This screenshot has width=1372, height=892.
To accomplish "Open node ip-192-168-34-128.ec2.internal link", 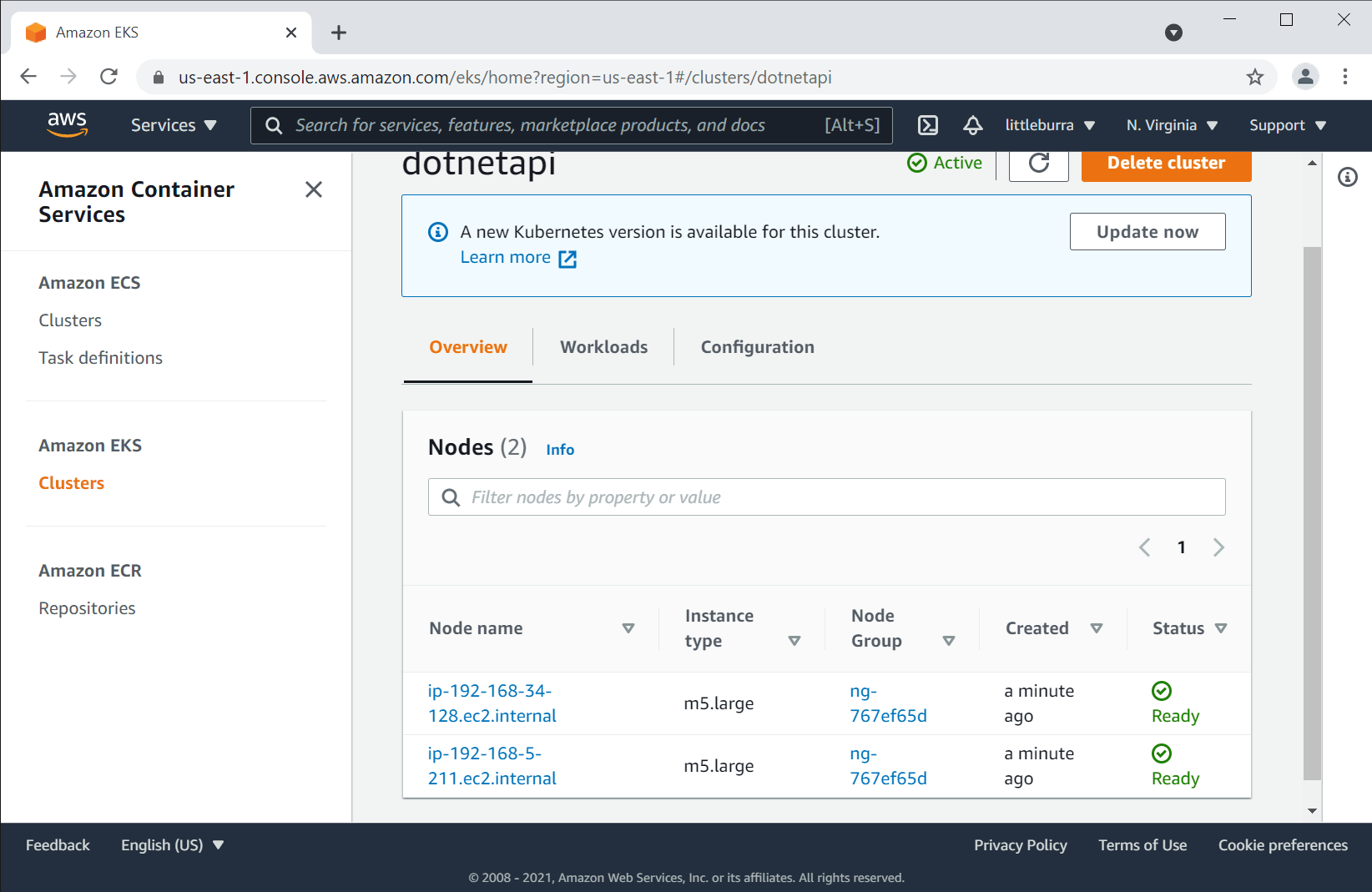I will [492, 703].
